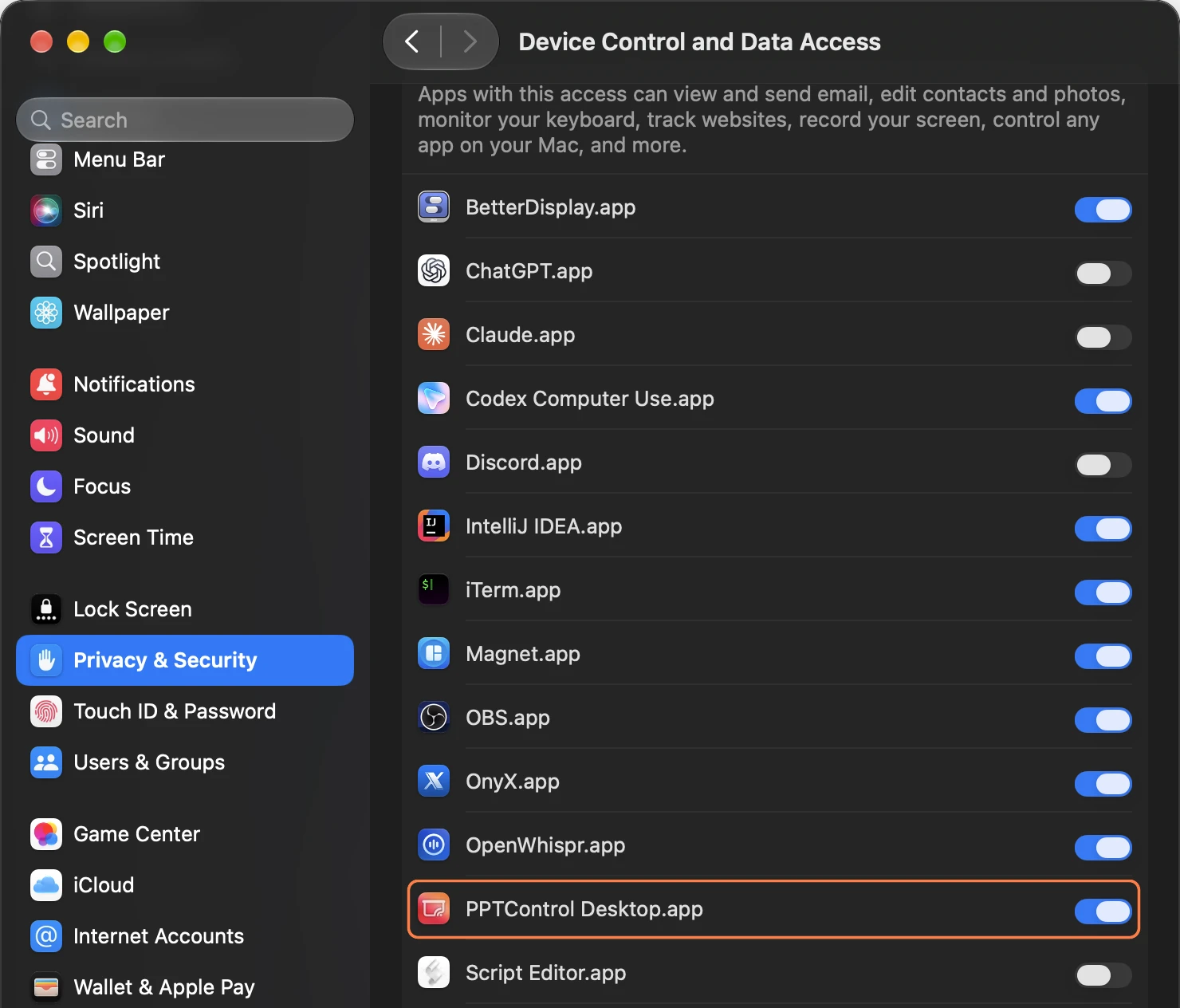
Task: Click the BetterDisplay.app icon
Action: pos(434,207)
